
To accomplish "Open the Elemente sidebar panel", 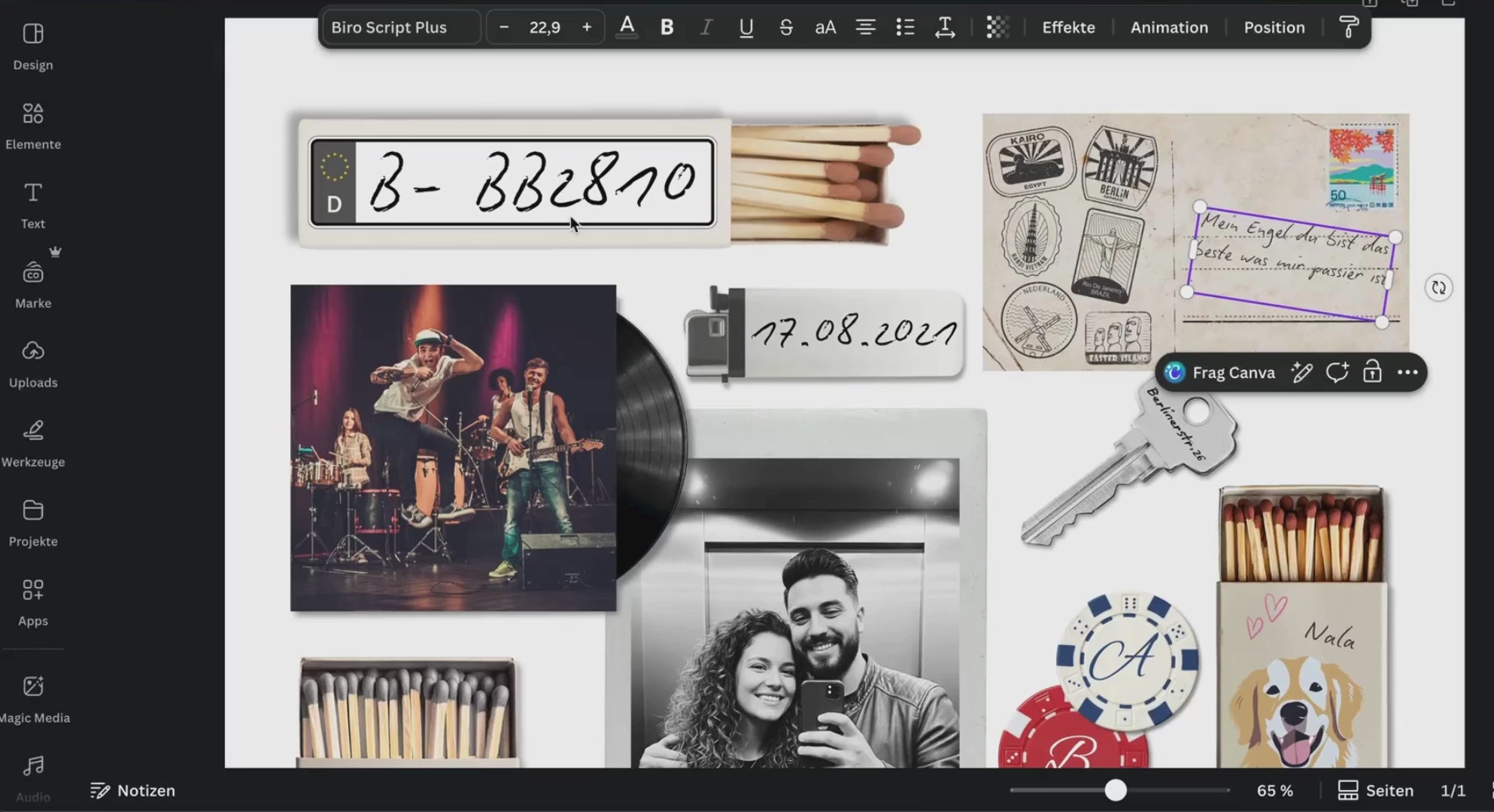I will pos(33,125).
